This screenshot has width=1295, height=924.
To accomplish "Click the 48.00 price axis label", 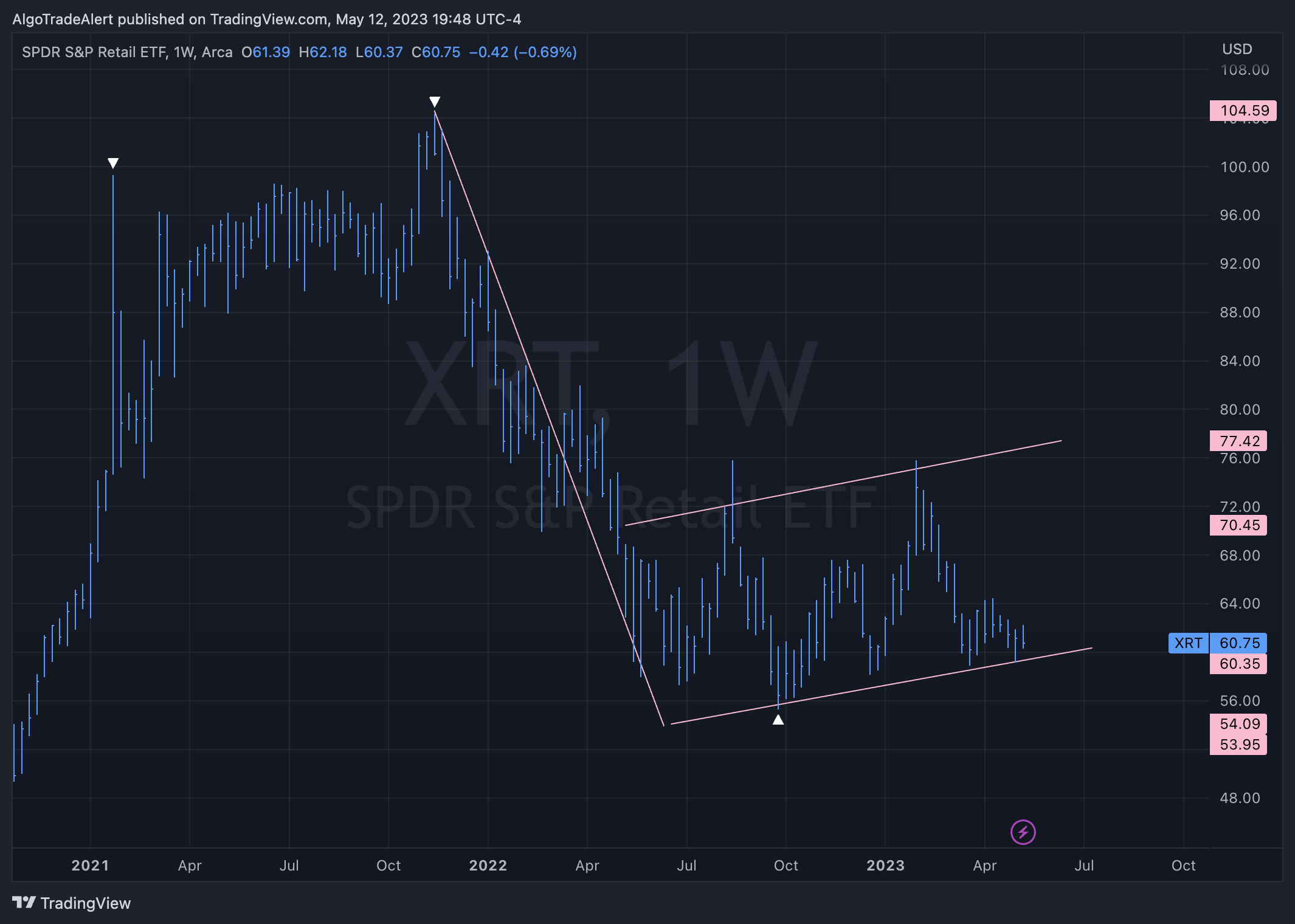I will [x=1240, y=798].
